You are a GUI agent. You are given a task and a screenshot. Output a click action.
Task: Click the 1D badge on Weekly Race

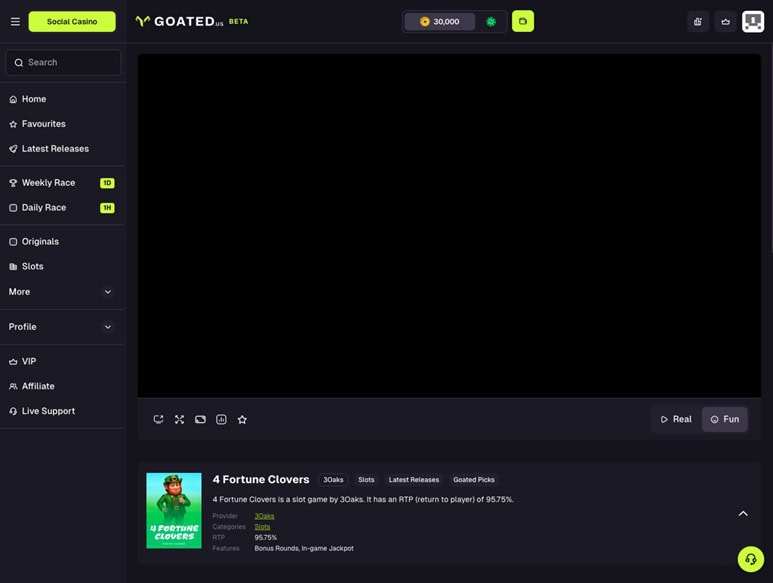[107, 183]
